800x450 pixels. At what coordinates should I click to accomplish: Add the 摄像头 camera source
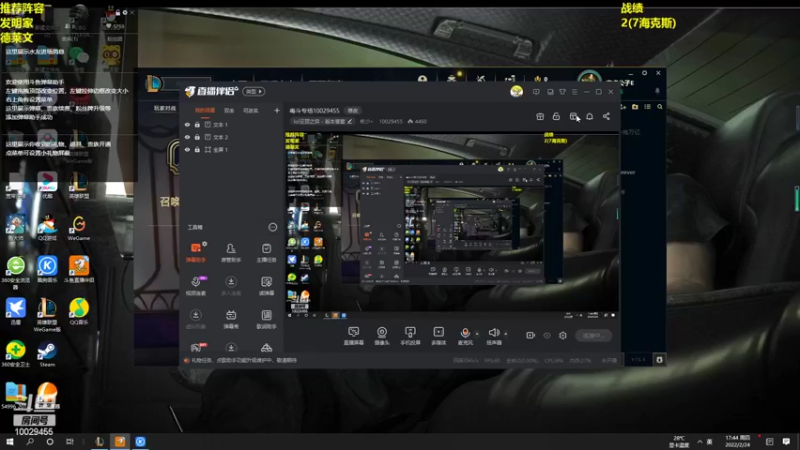click(382, 336)
